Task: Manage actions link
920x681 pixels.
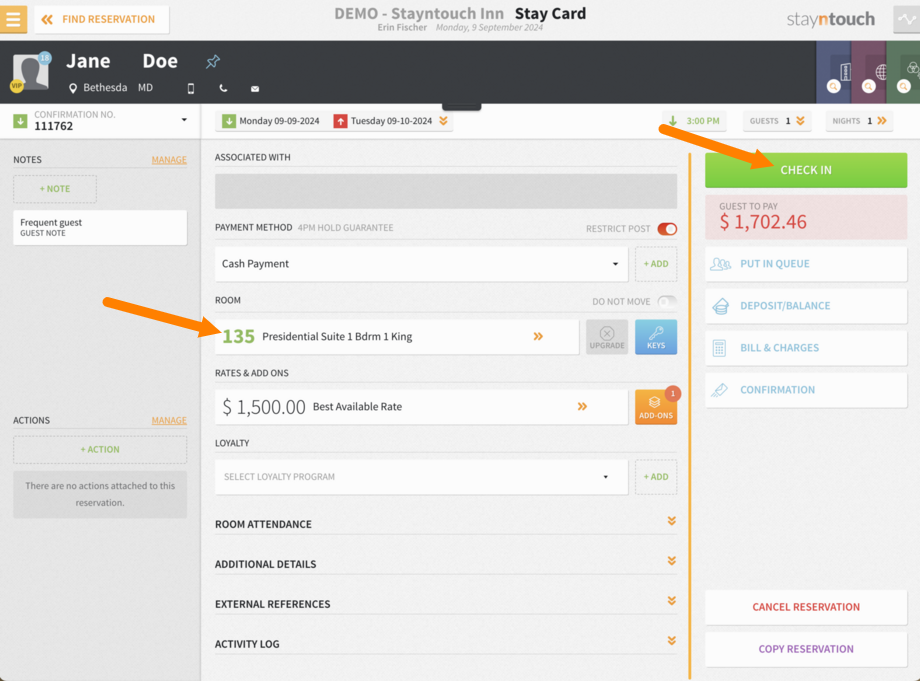Action: [x=169, y=421]
